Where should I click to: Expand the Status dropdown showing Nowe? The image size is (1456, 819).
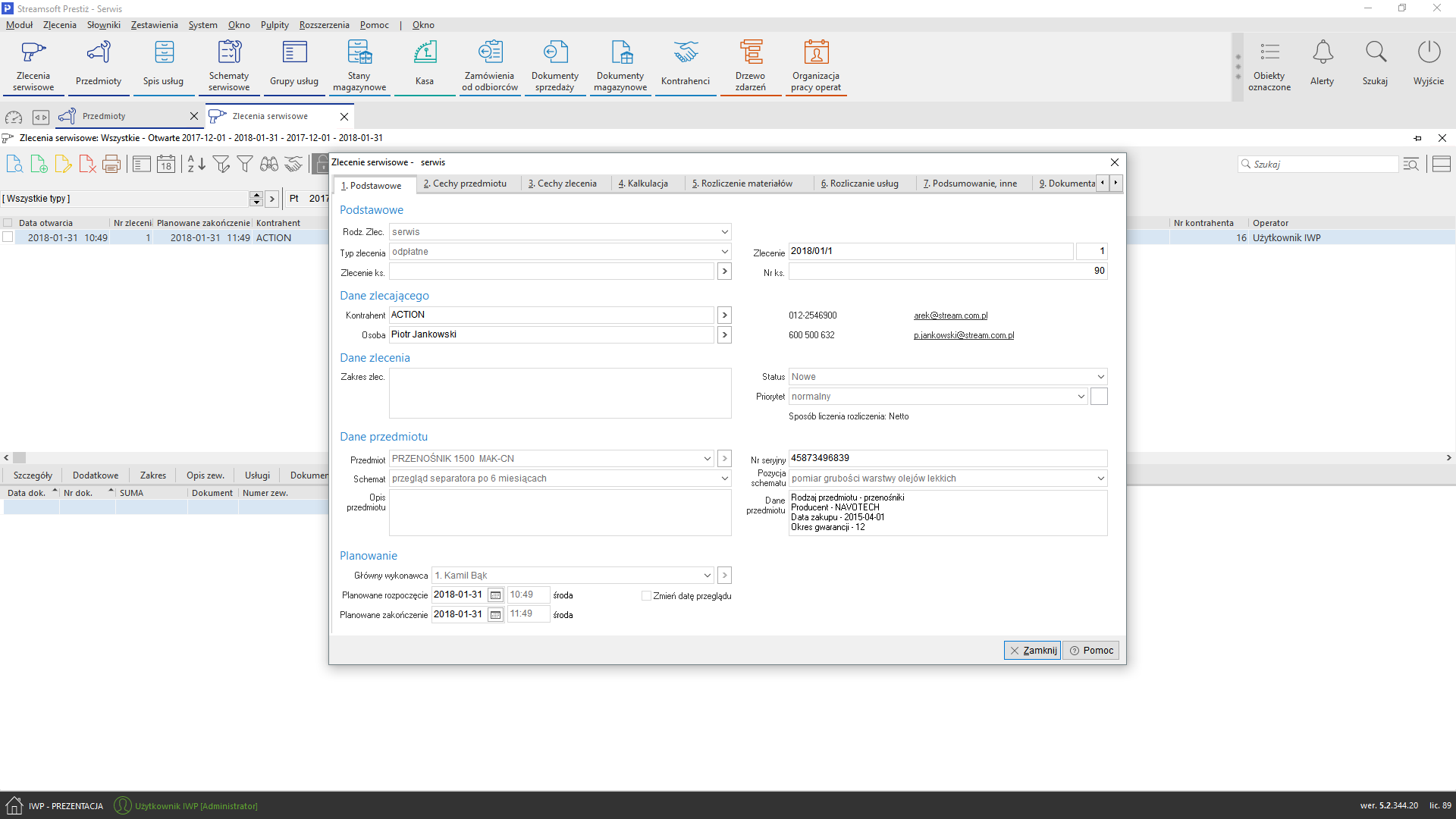[x=1100, y=377]
